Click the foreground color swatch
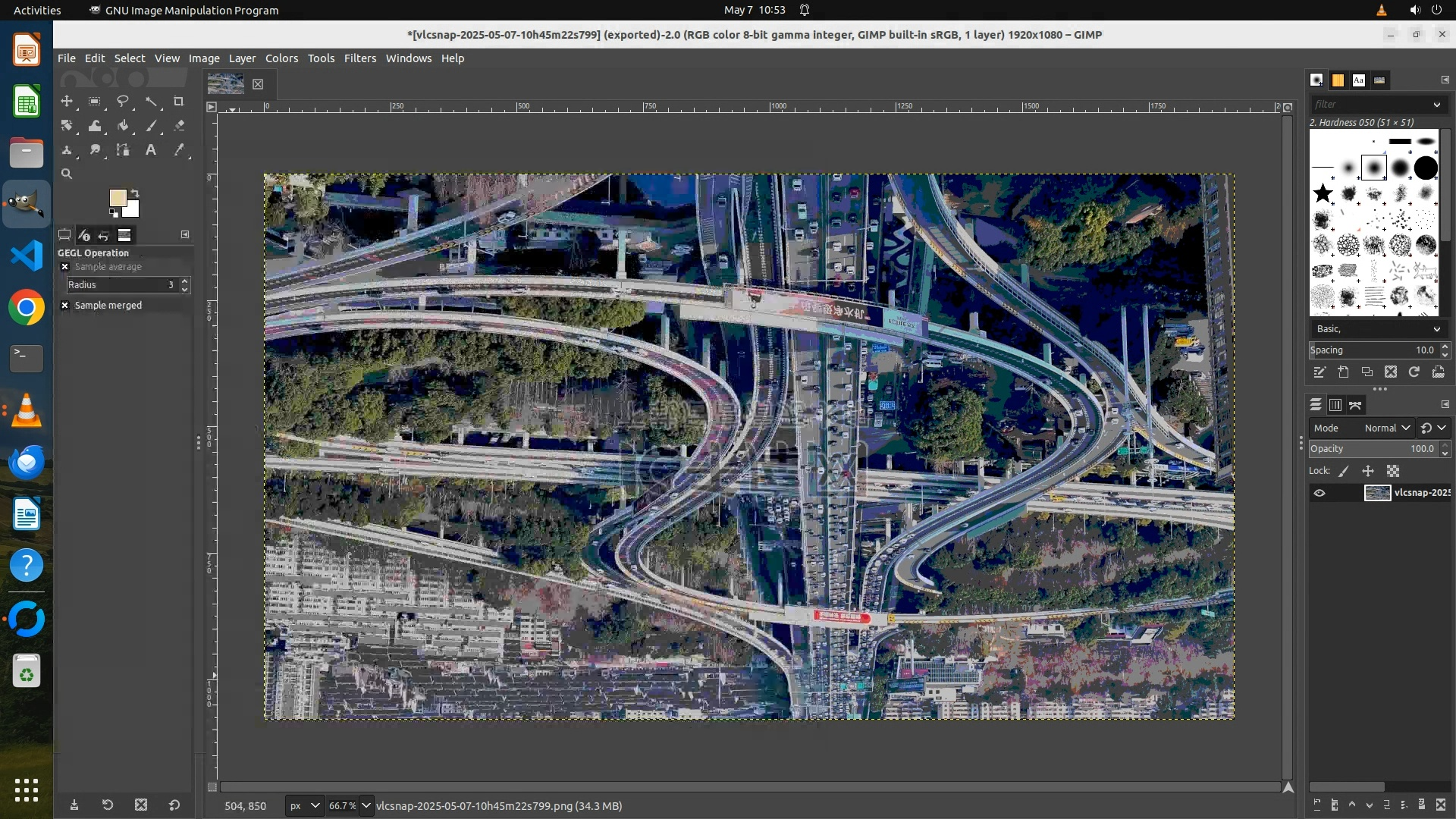This screenshot has height=819, width=1456. pos(117,197)
